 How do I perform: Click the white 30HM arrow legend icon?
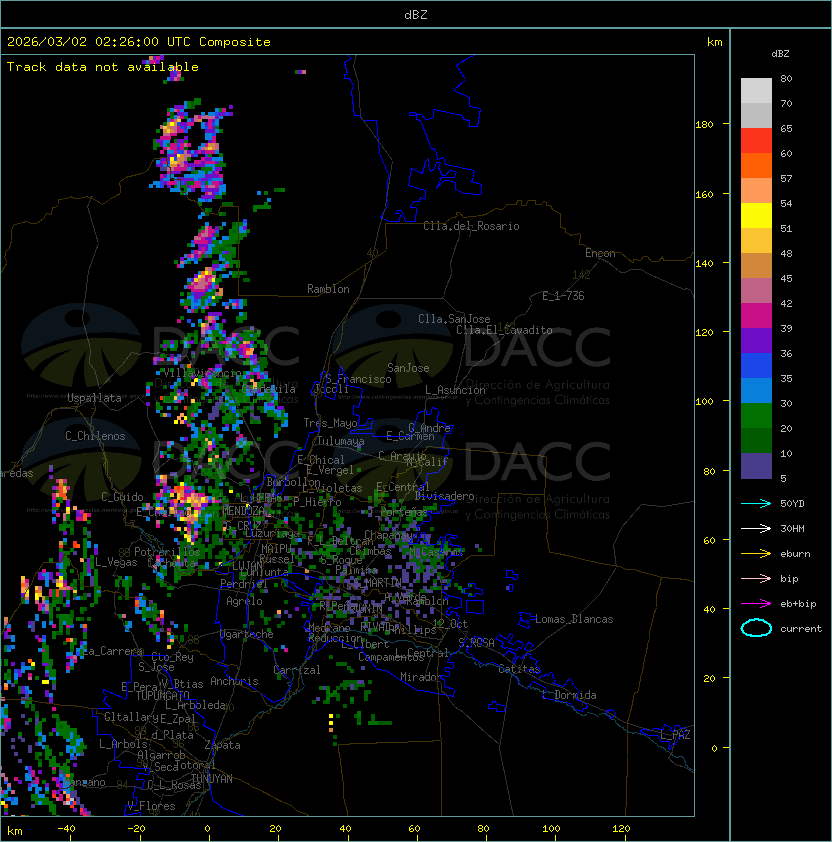(756, 528)
